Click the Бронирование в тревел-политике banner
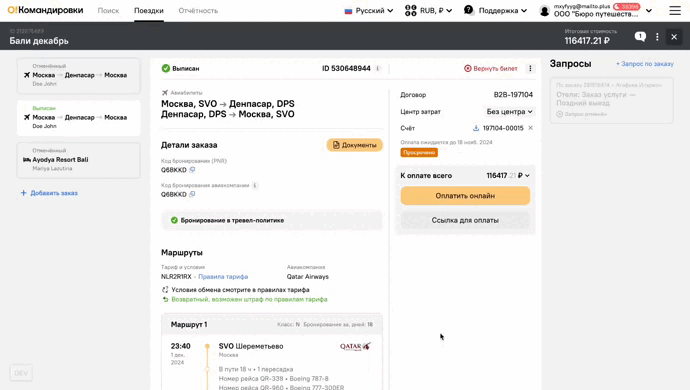The height and width of the screenshot is (390, 690). [x=272, y=221]
